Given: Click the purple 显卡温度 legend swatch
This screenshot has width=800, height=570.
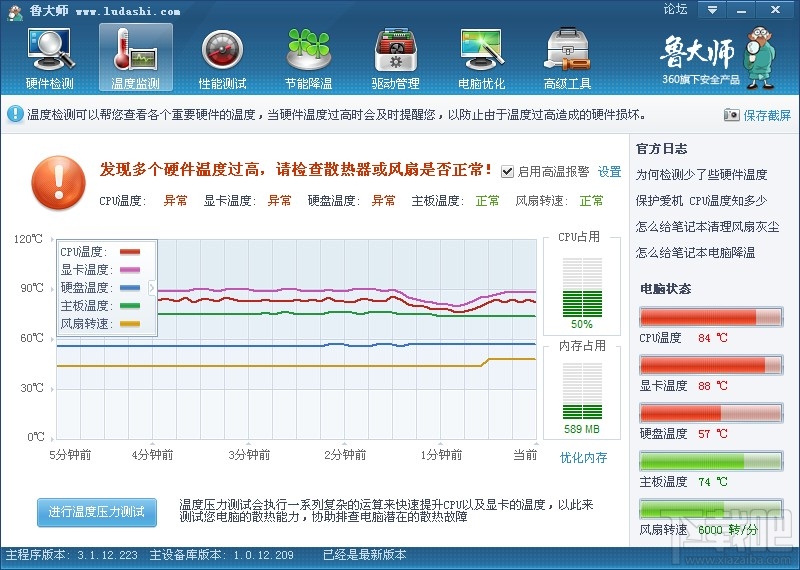Looking at the screenshot, I should click(x=130, y=270).
